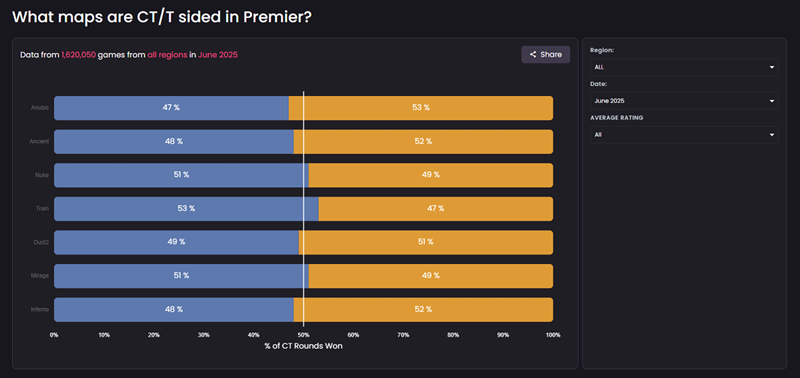This screenshot has height=378, width=800.
Task: Click the Date dropdown arrow
Action: (772, 101)
